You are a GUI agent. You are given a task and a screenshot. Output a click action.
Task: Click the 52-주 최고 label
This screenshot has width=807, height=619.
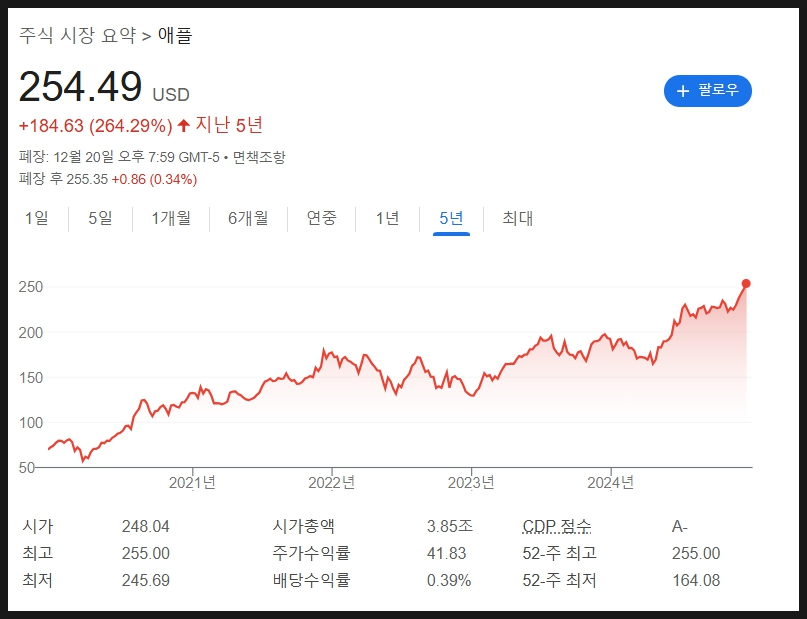click(559, 553)
